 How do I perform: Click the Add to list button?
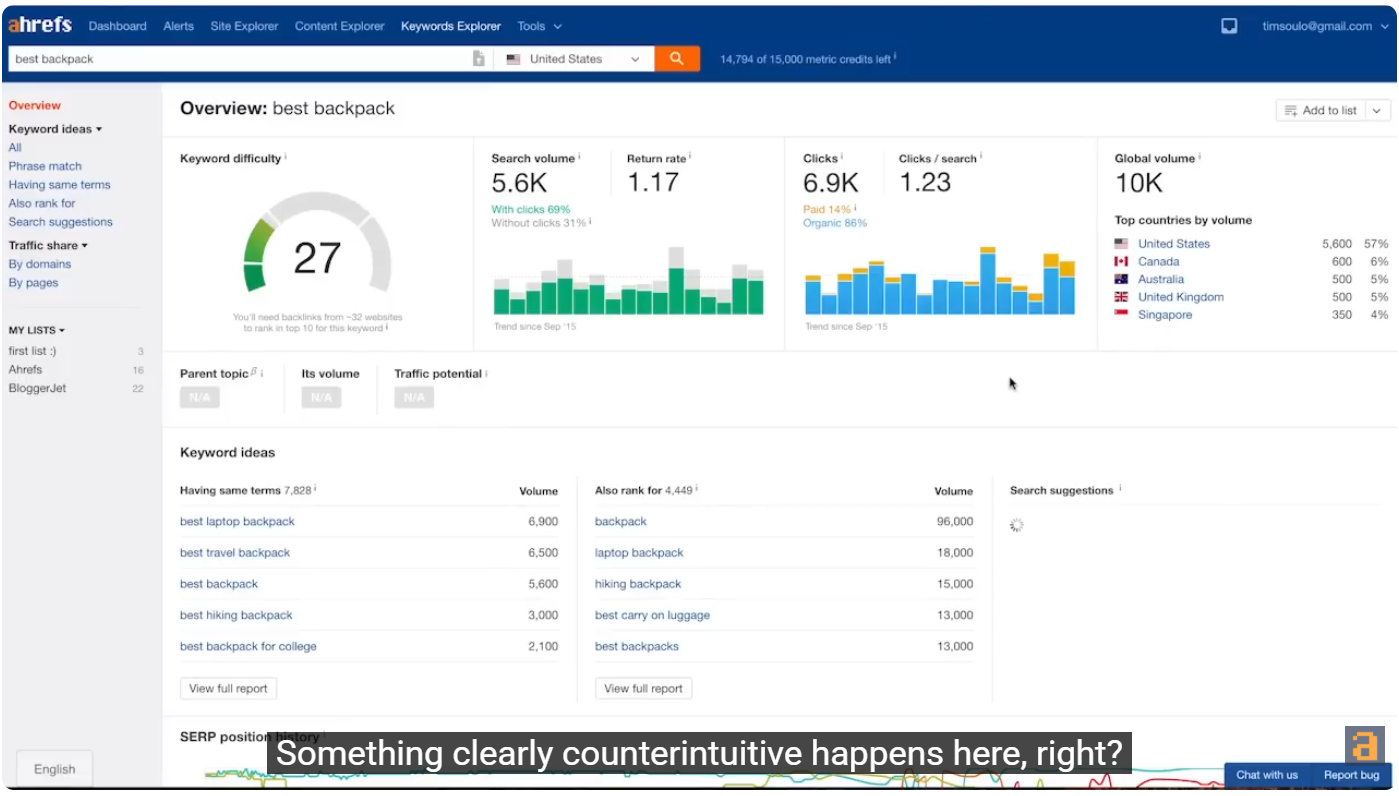[1321, 111]
